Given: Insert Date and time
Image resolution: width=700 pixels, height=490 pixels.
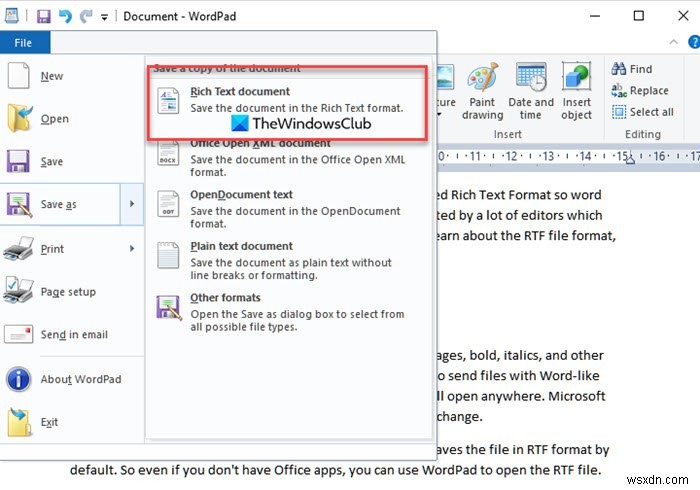Looking at the screenshot, I should pos(531,91).
